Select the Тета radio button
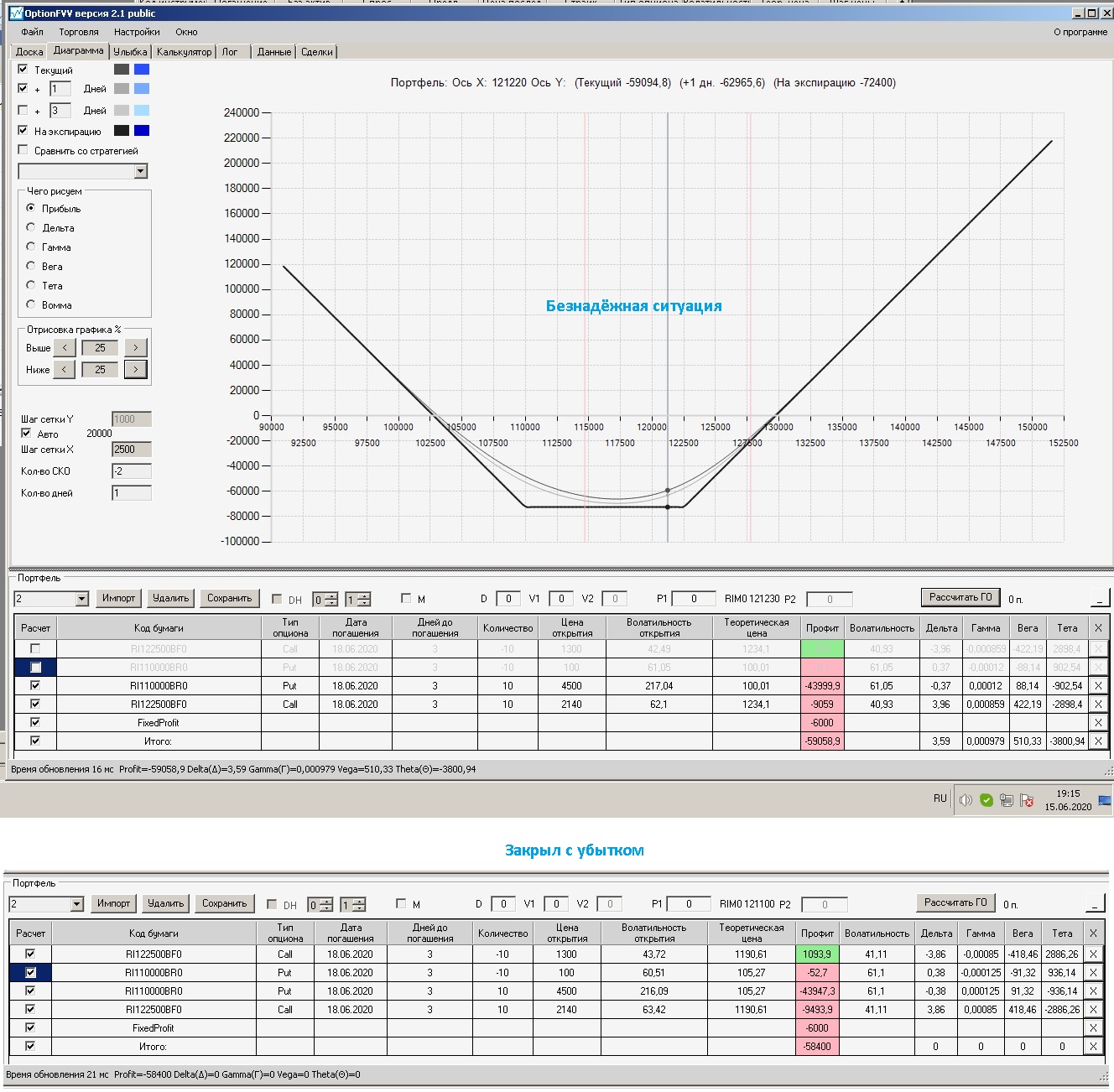This screenshot has width=1114, height=1092. tap(31, 285)
